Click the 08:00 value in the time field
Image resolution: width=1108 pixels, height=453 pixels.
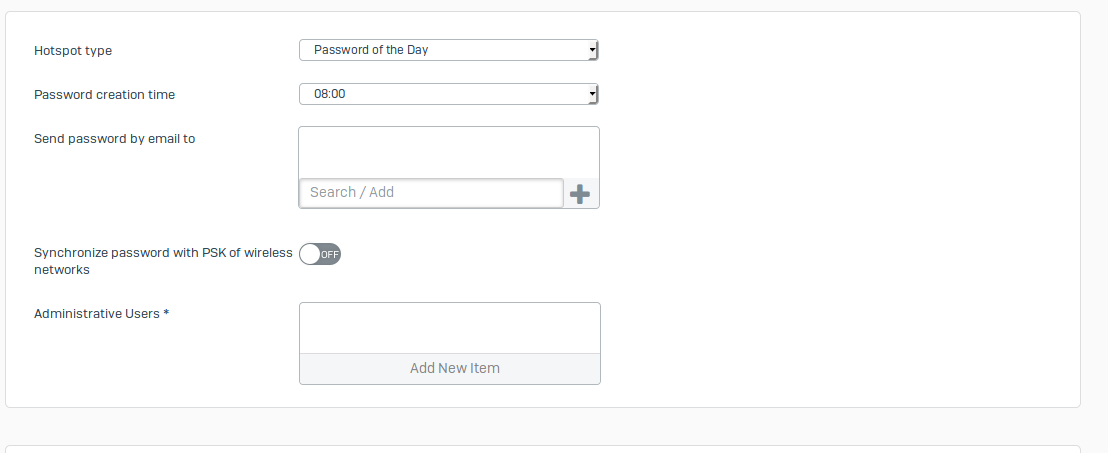point(330,94)
